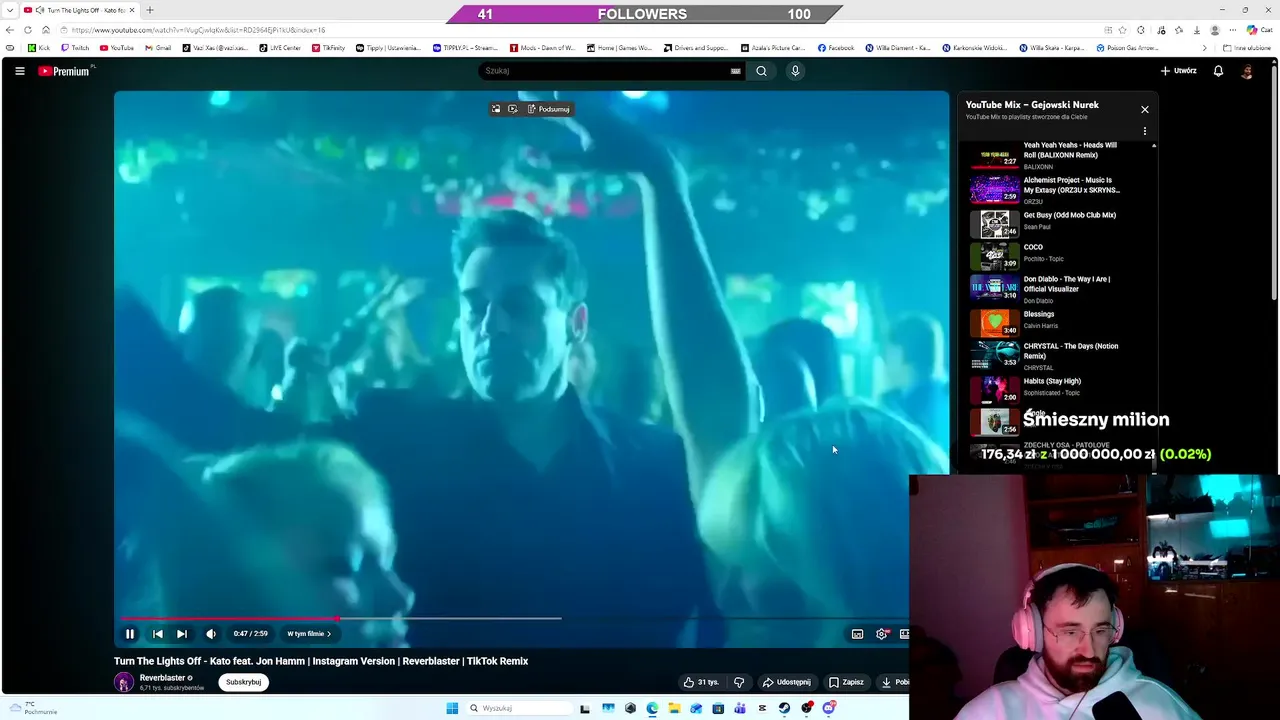This screenshot has width=1280, height=720.
Task: Click the browser address bar URL
Action: point(198,30)
